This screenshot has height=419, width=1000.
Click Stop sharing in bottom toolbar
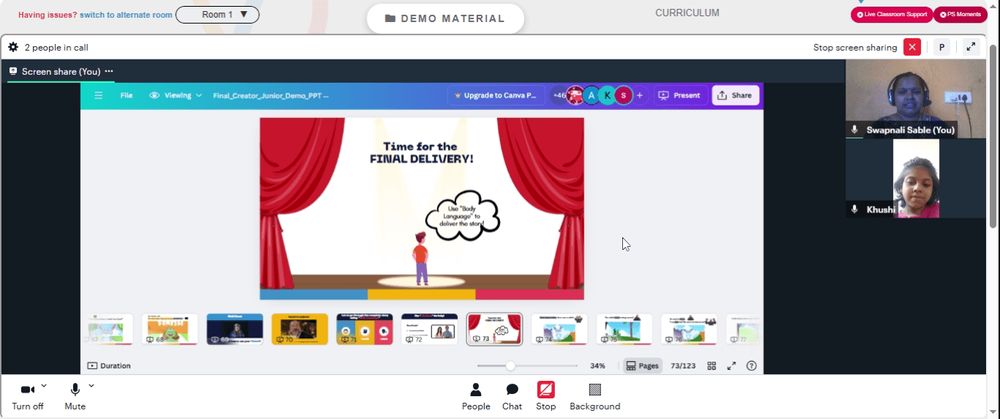546,397
